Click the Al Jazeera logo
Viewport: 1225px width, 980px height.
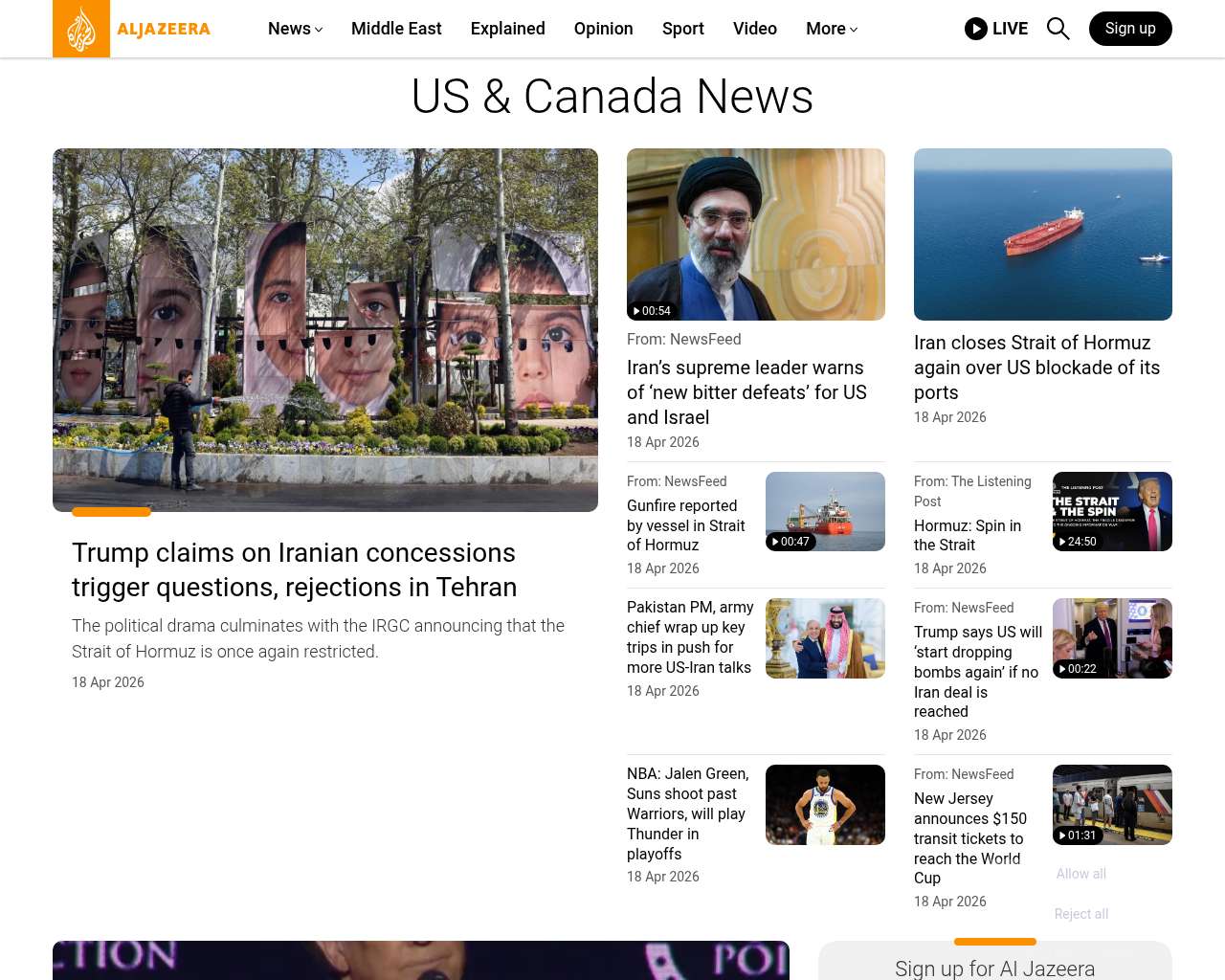point(132,29)
